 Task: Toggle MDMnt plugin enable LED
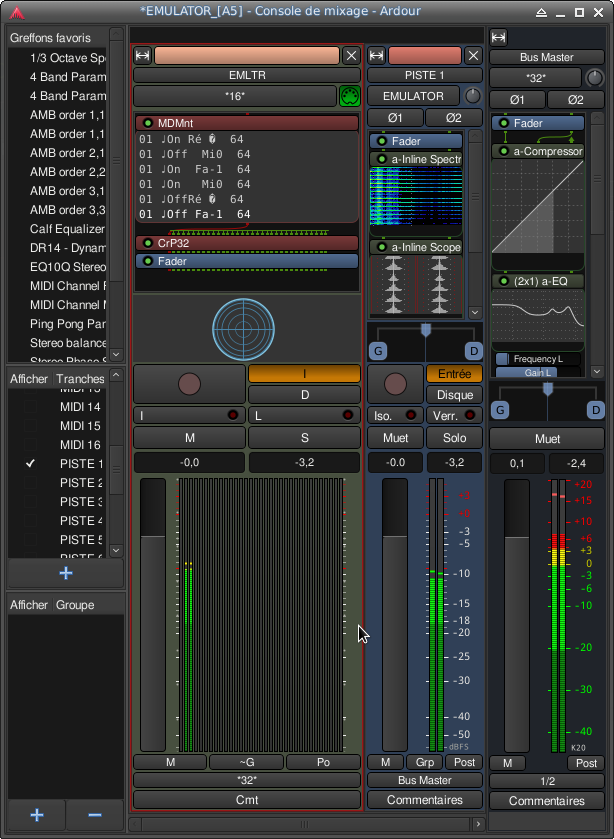coord(148,124)
